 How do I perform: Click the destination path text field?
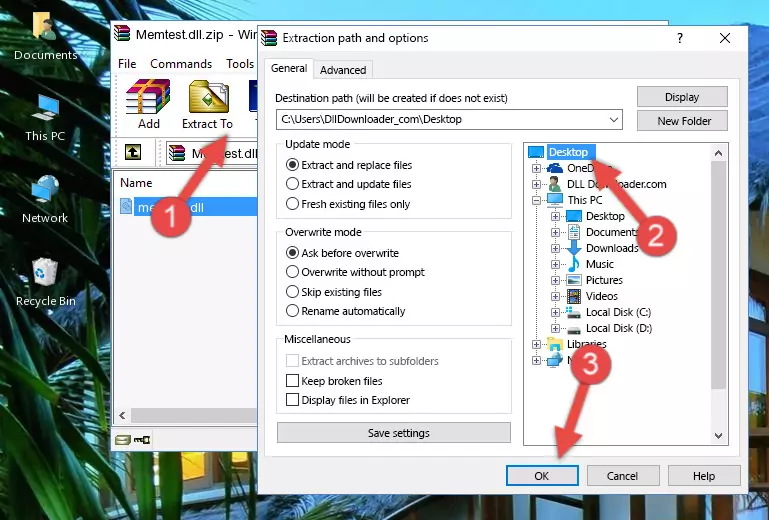(449, 119)
